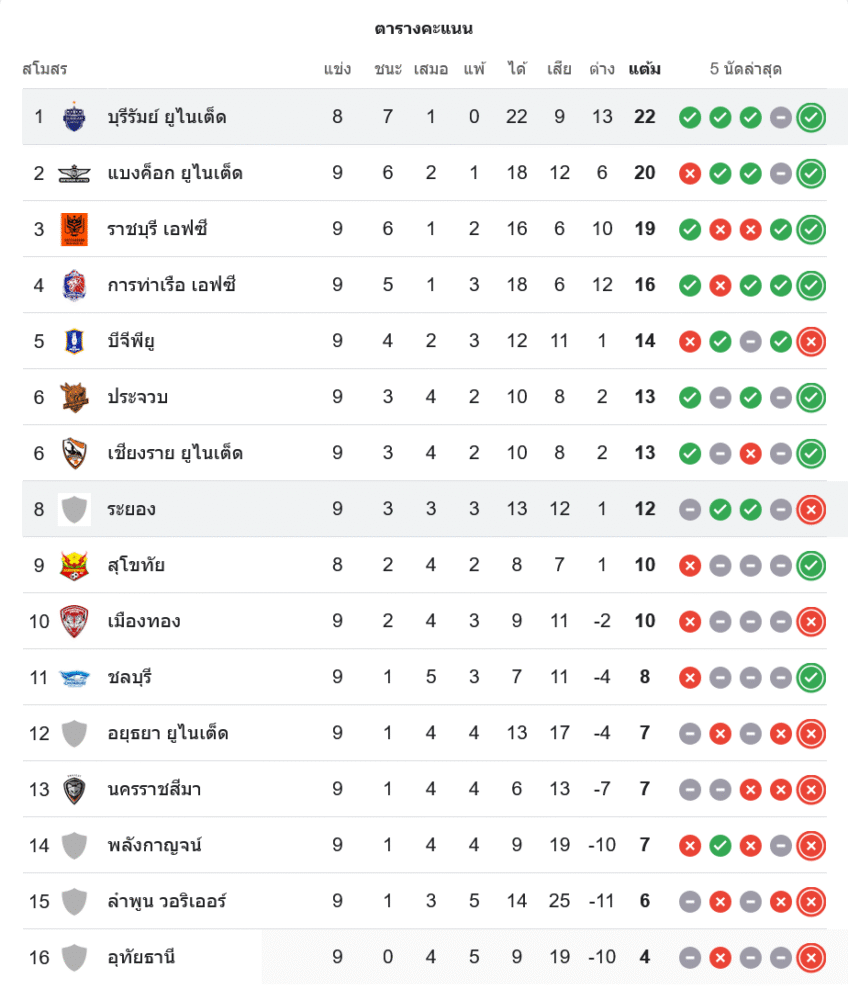
Task: Click the ชลบุรี blue shark logo
Action: [74, 677]
